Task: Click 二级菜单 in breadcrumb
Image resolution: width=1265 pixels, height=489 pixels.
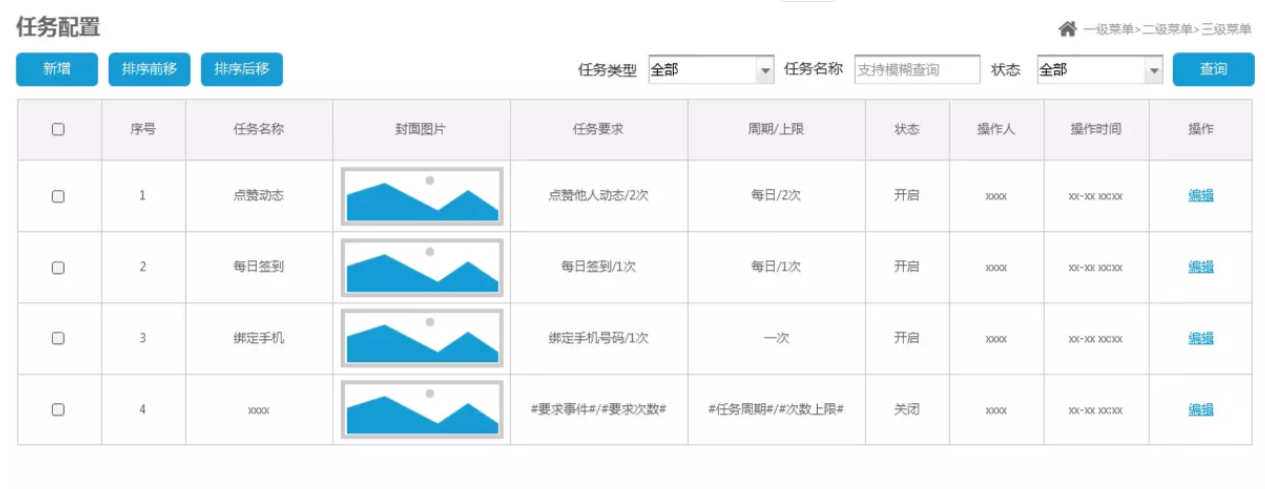Action: click(1167, 30)
